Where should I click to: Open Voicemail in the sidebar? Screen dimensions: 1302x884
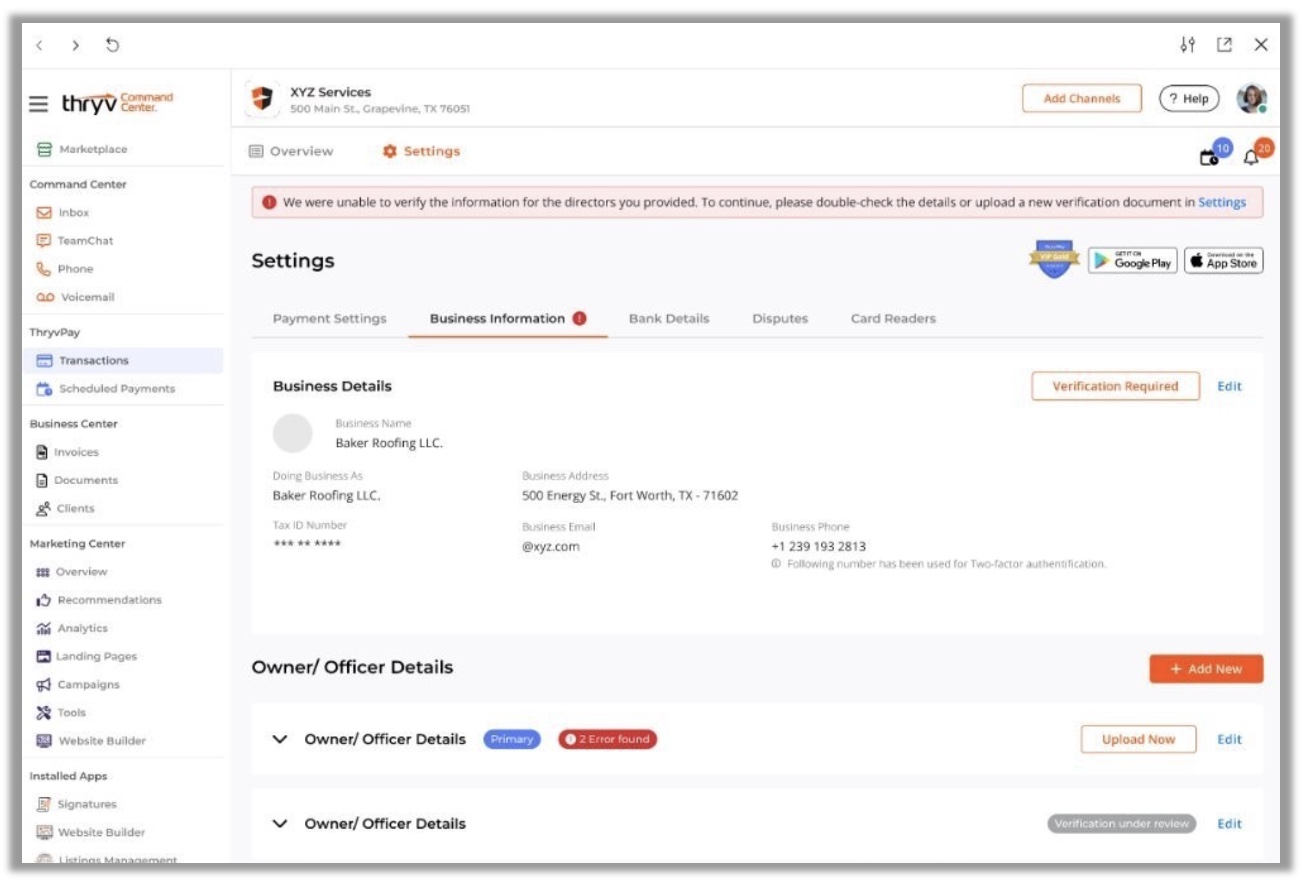tap(75, 297)
